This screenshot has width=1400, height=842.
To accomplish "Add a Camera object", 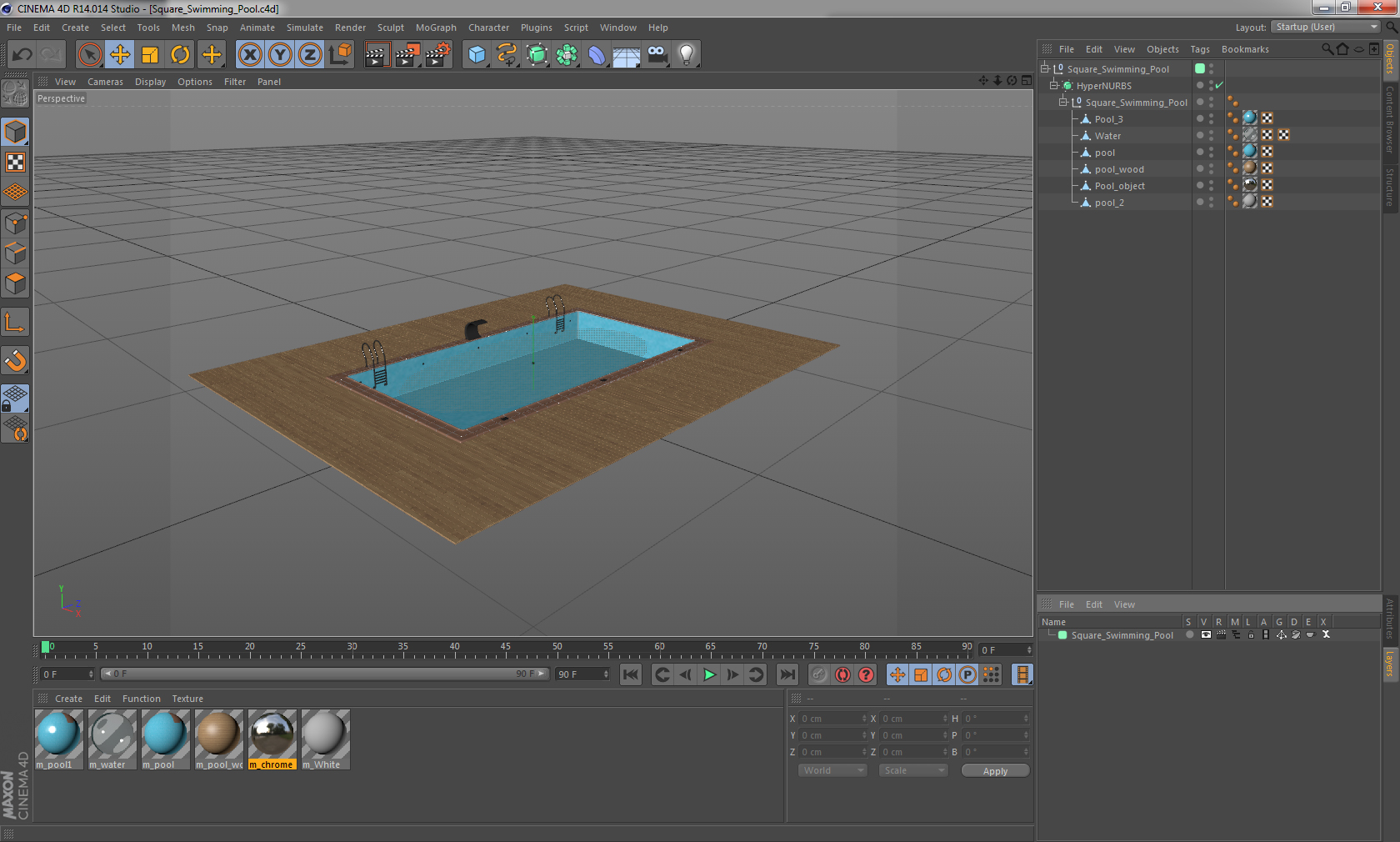I will pyautogui.click(x=657, y=55).
